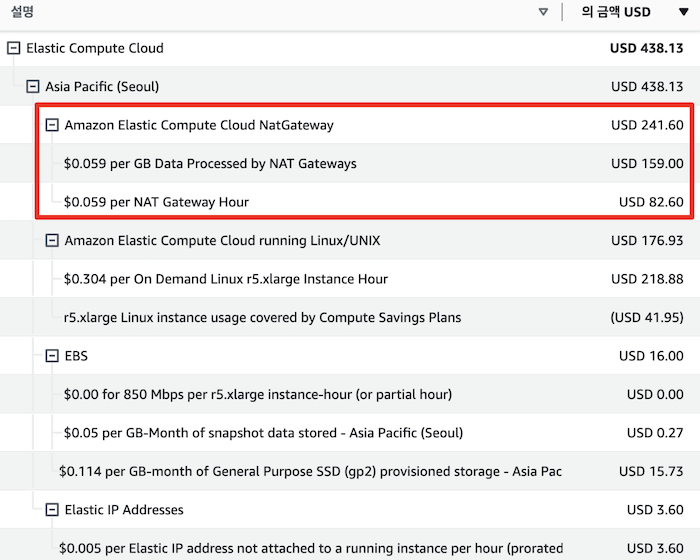Collapse the Elastic IP Addresses group
The image size is (700, 560).
tap(52, 510)
